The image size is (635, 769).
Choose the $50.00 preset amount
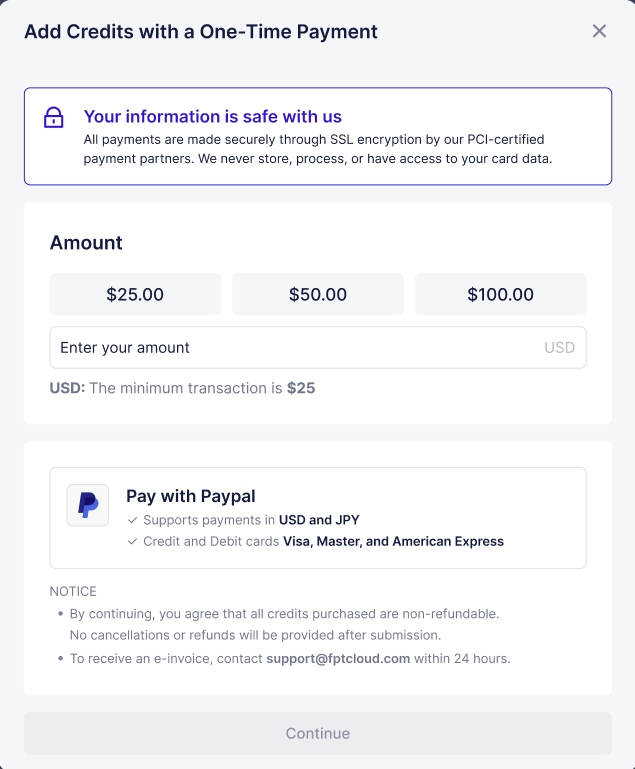pos(318,295)
